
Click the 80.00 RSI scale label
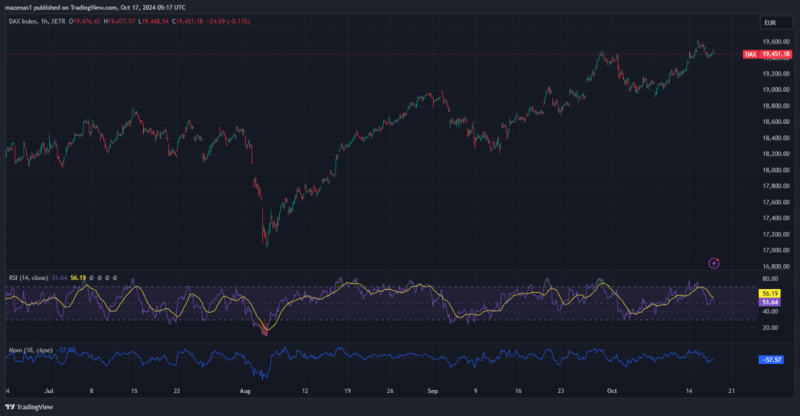(x=770, y=279)
